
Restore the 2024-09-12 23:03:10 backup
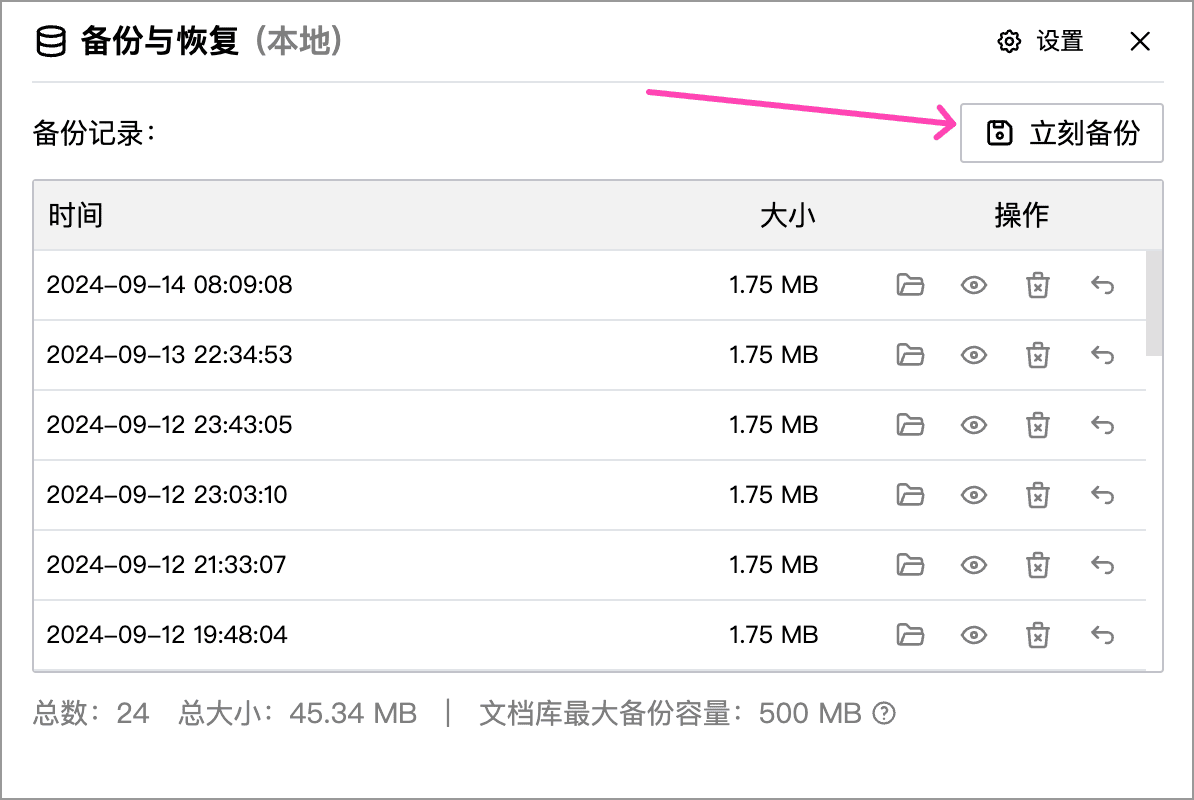[1102, 495]
